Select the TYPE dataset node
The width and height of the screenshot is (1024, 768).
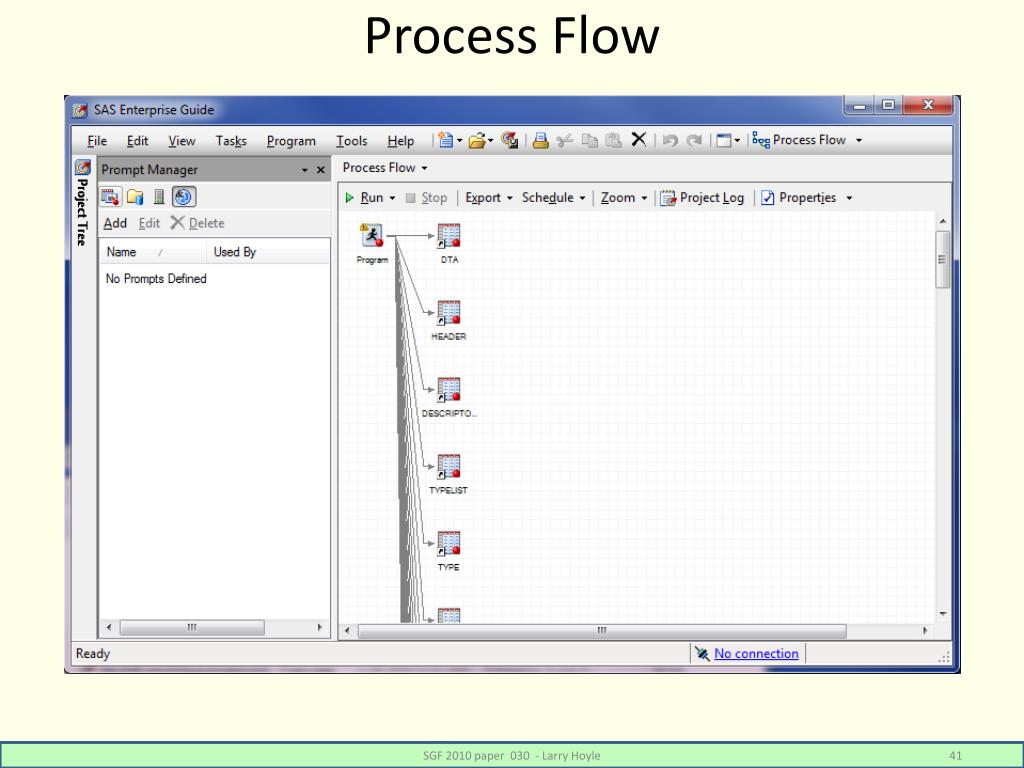click(449, 543)
